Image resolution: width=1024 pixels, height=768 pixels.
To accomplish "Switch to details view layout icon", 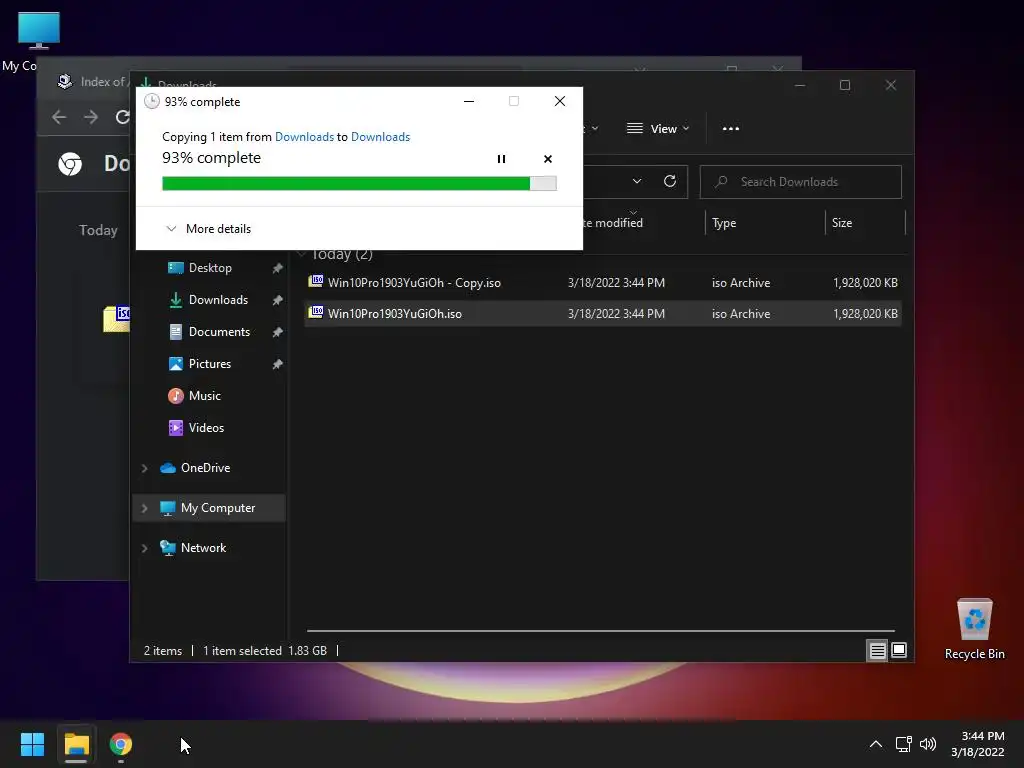I will (x=877, y=650).
